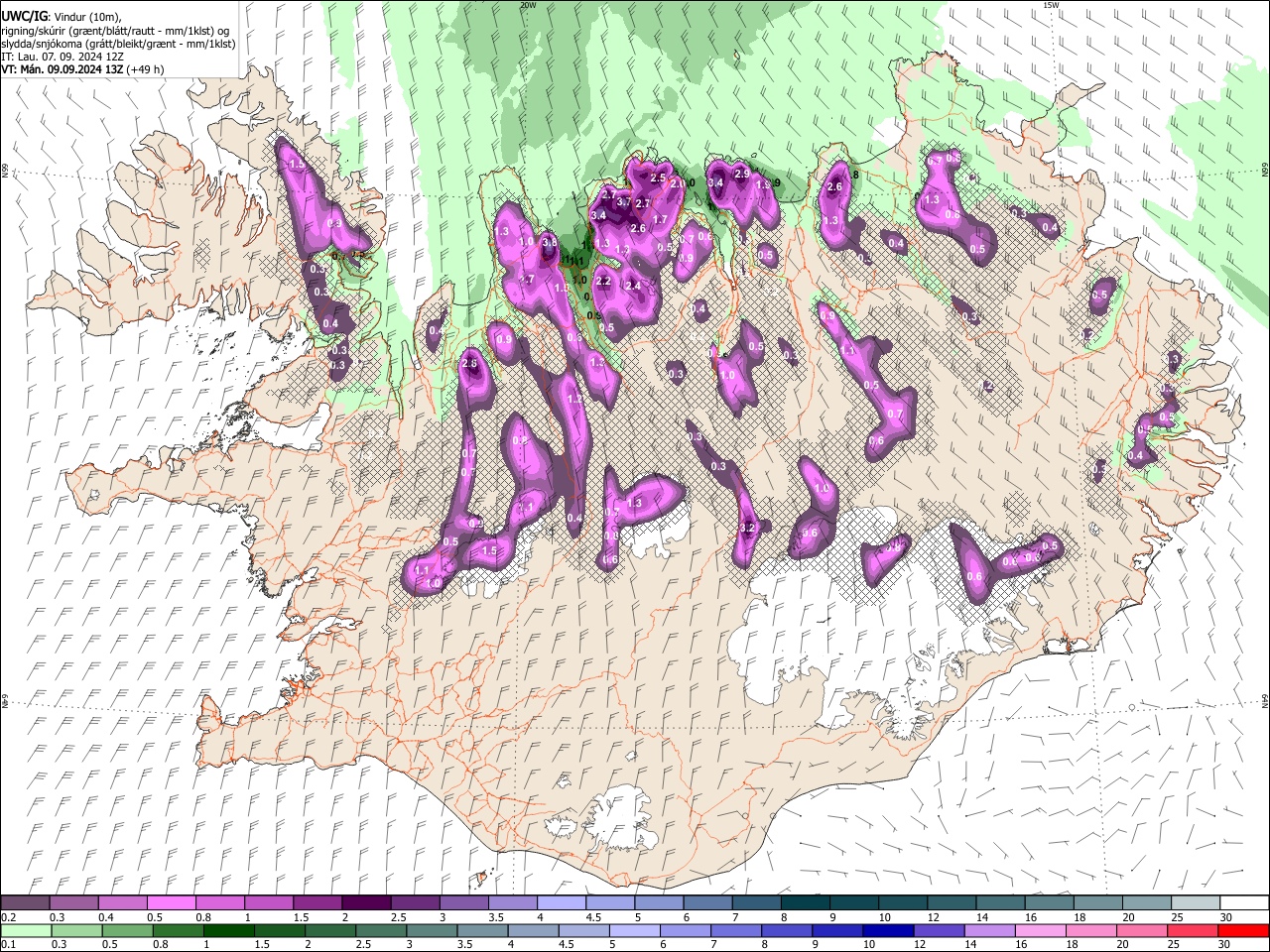Click the "2.9" snowfall value on the map

[x=741, y=174]
